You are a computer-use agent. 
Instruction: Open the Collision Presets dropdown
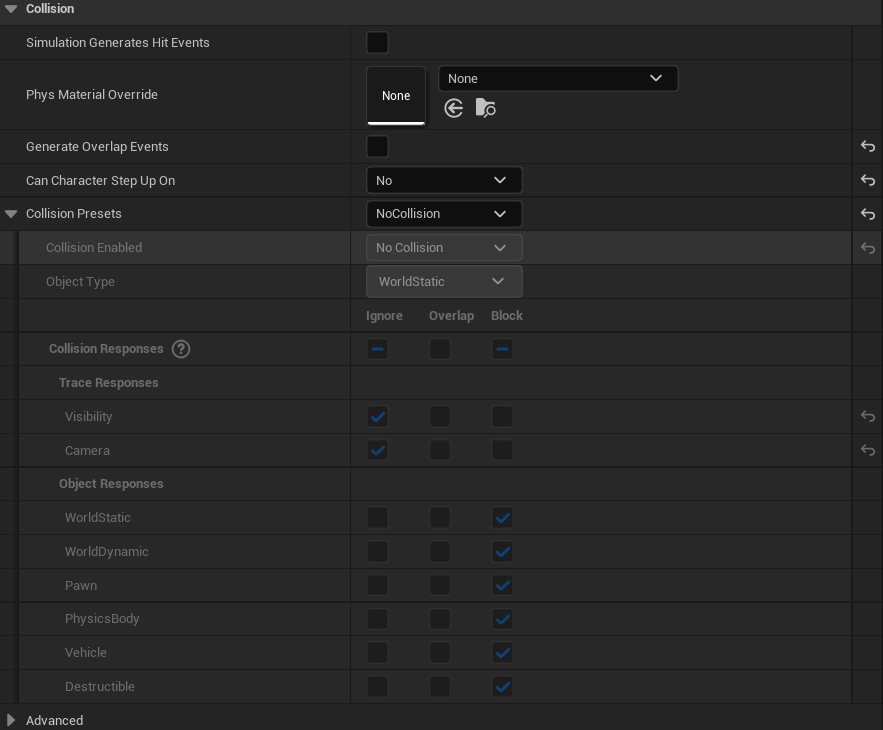pos(444,213)
